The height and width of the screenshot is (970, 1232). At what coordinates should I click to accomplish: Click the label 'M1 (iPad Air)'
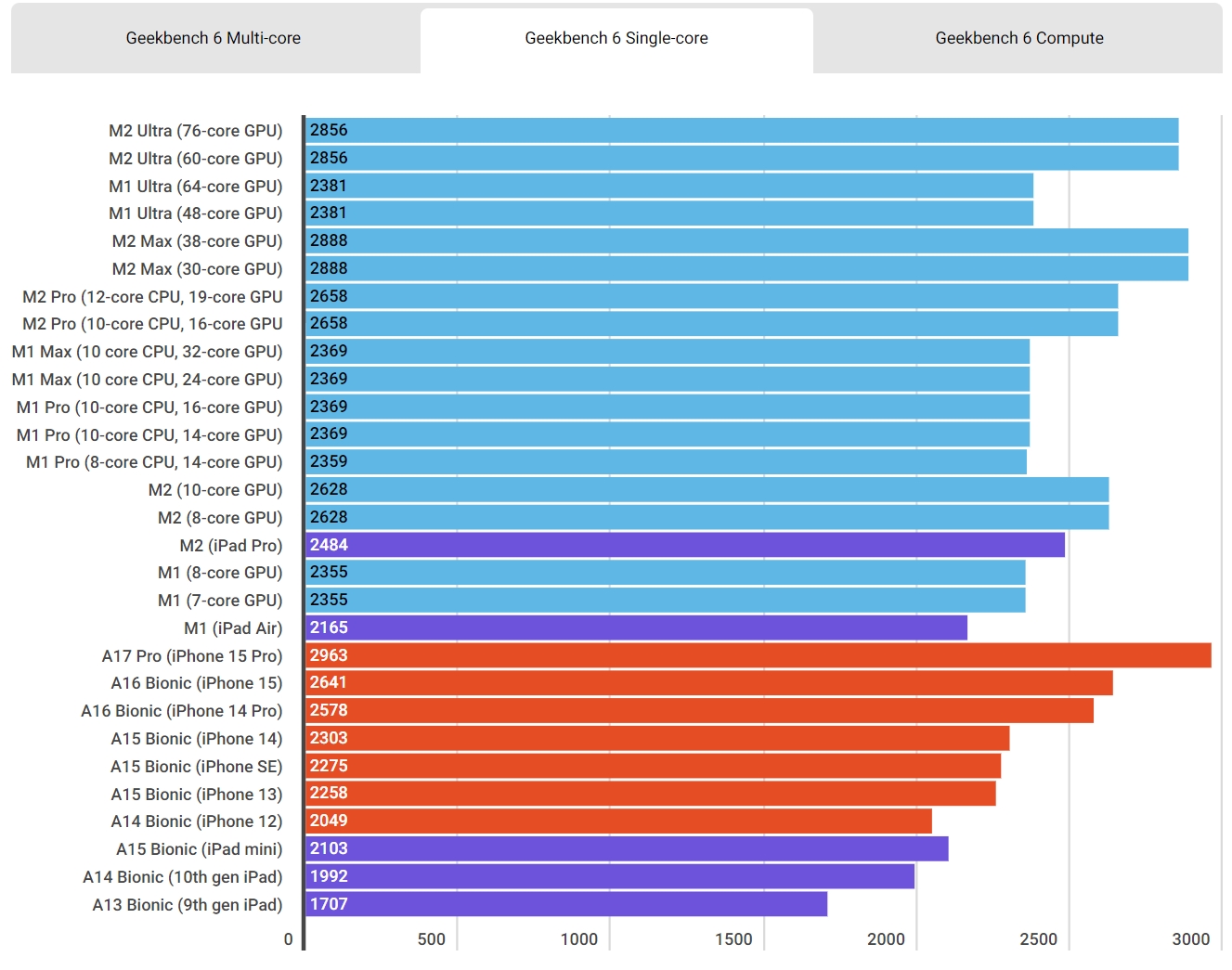pos(233,628)
